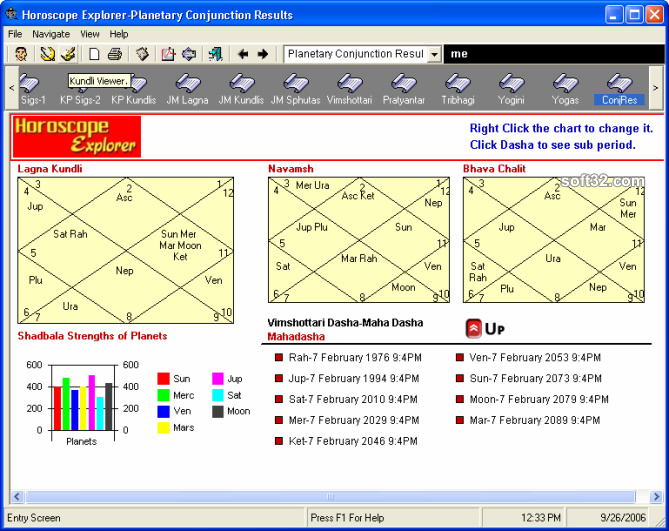Click the red Sun legend swatch
669x531 pixels.
coord(163,379)
